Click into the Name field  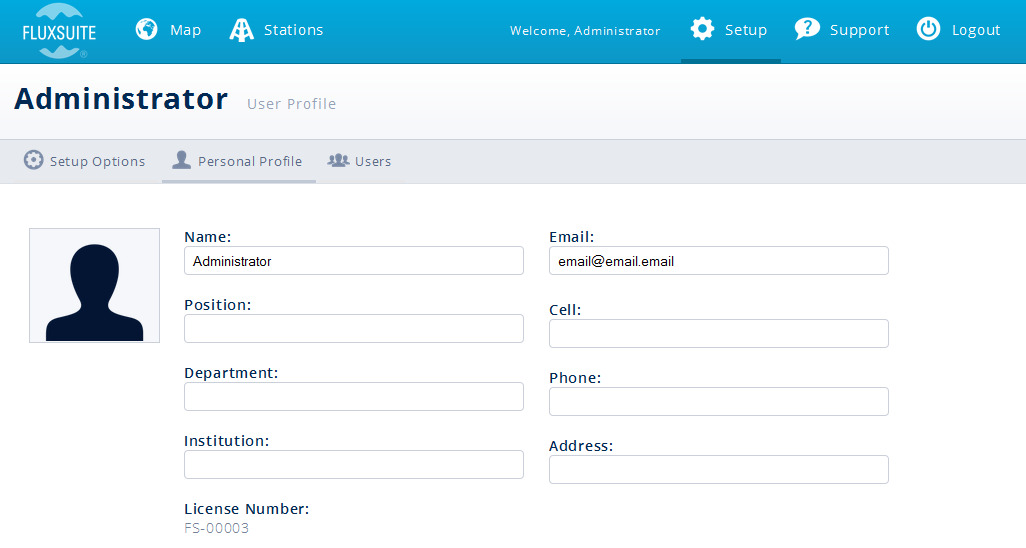point(353,261)
